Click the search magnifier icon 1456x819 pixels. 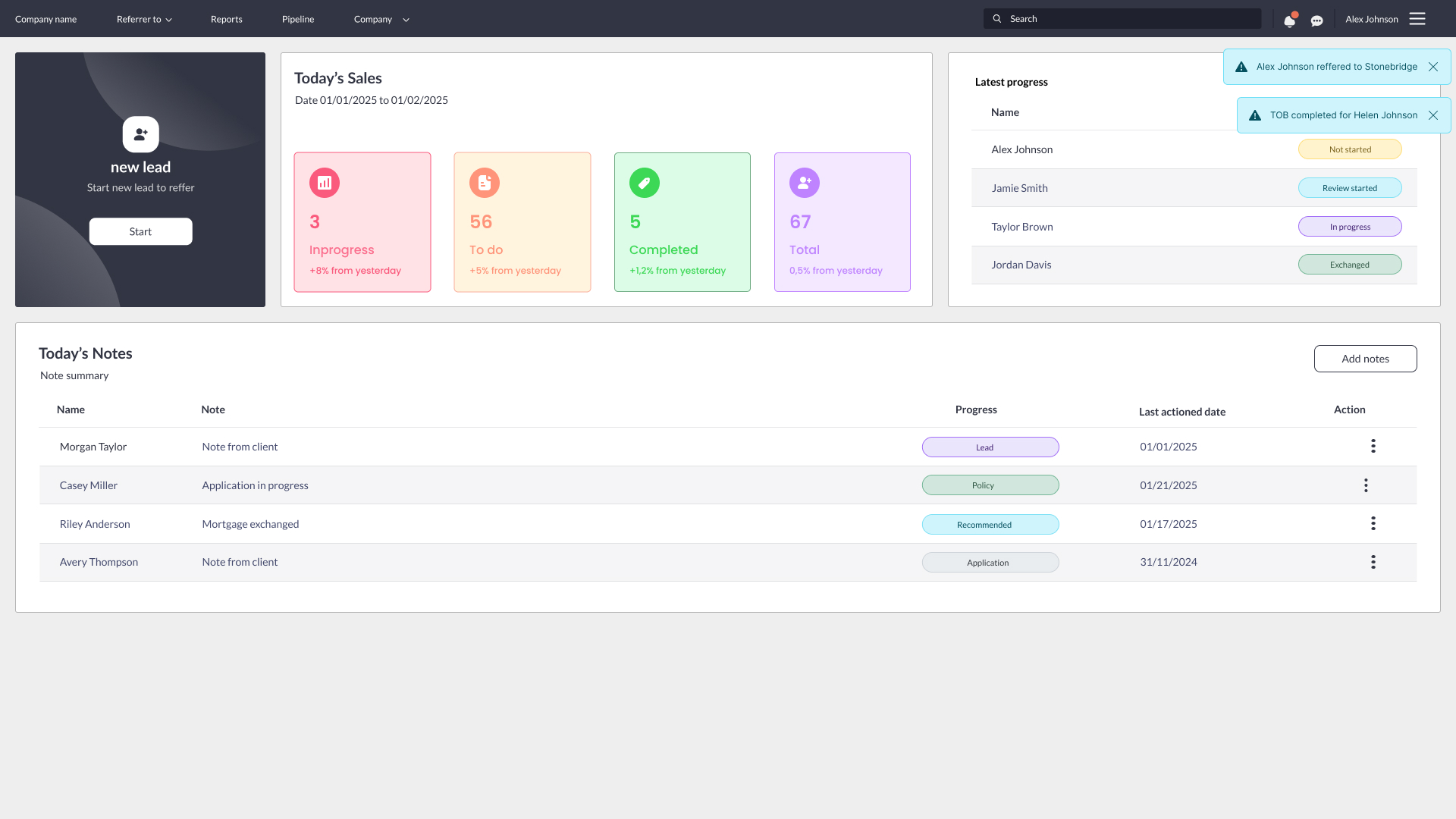[x=997, y=18]
